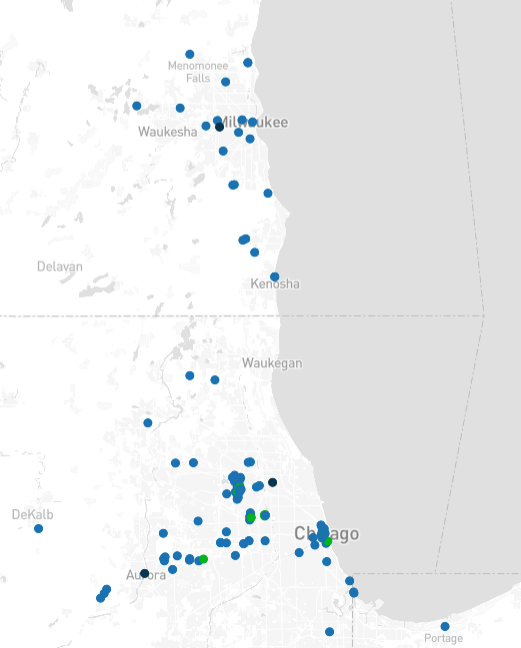Viewport: 521px width, 648px height.
Task: Select the Waukesha city label
Action: click(167, 132)
